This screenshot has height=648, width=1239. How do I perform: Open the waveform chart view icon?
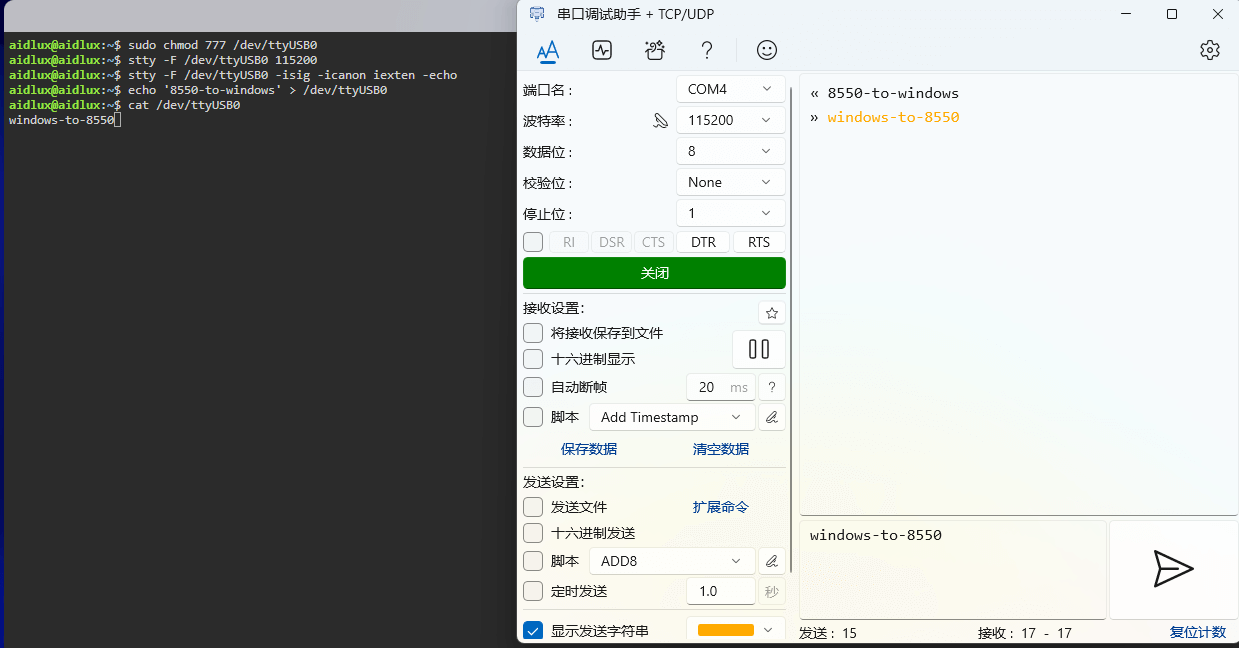pos(601,50)
